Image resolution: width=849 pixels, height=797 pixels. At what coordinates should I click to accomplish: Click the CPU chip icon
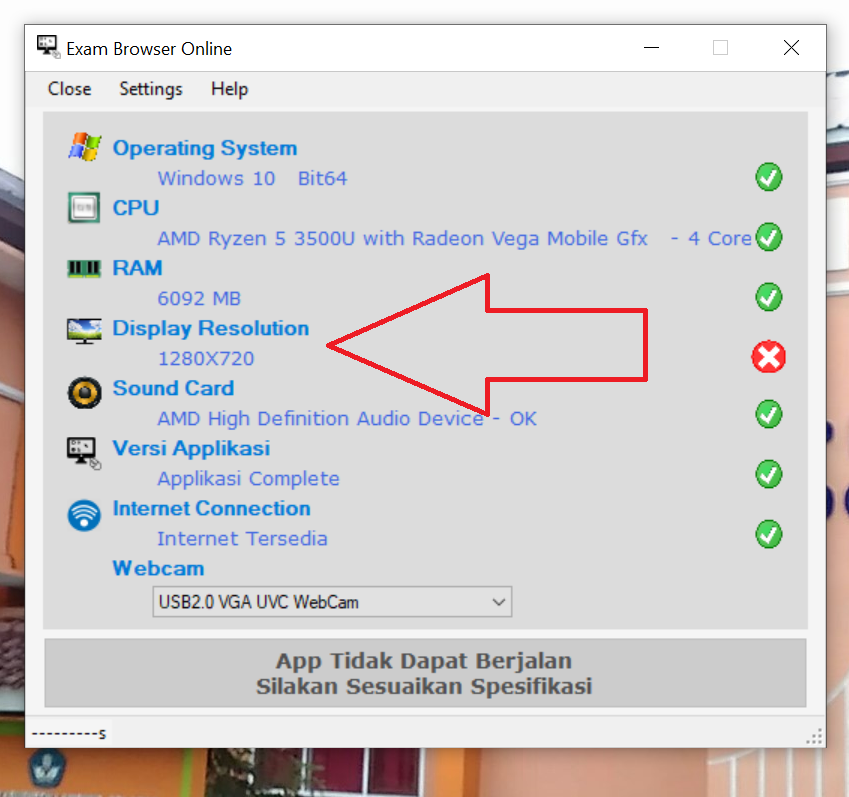tap(84, 207)
